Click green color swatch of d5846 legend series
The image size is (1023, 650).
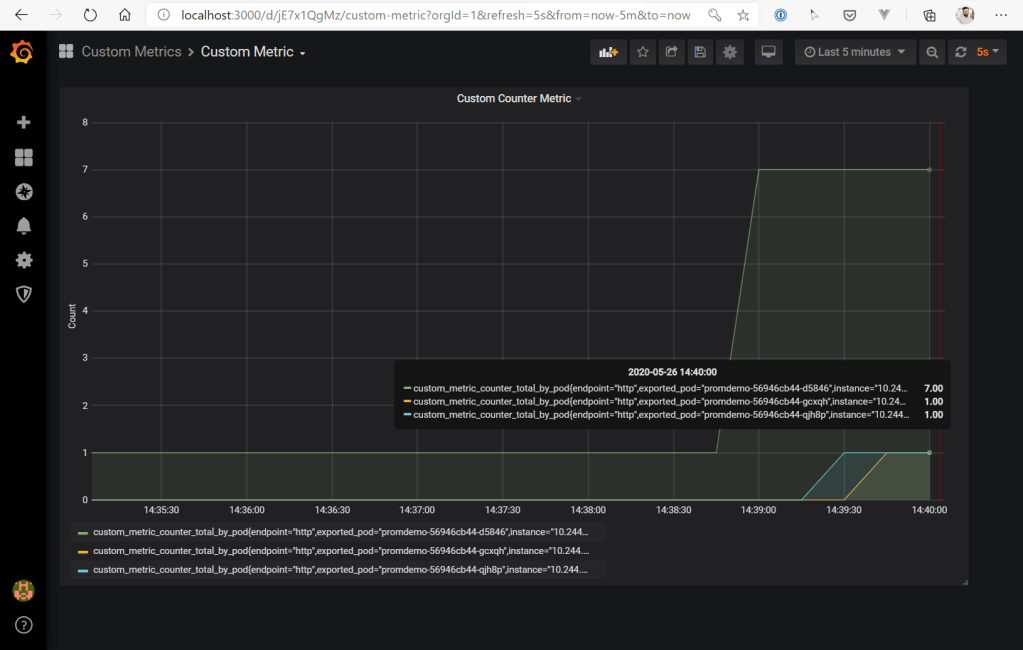point(83,533)
